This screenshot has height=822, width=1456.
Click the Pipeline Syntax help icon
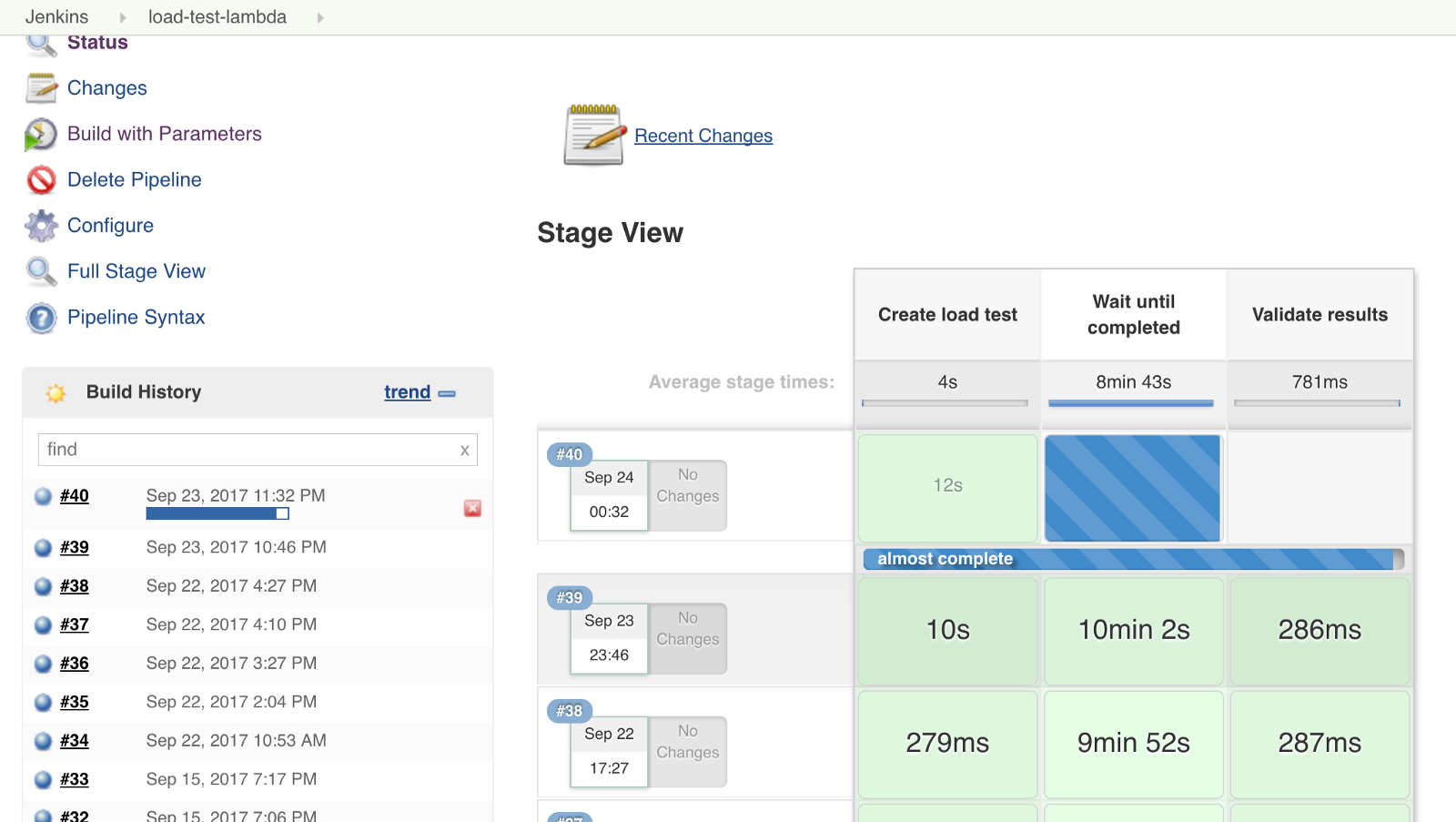click(x=41, y=318)
